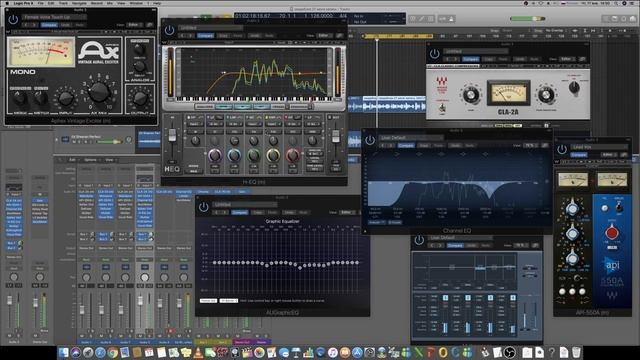This screenshot has height=360, width=640.
Task: Click the Analyzer button in Channel EQ
Action: click(377, 222)
